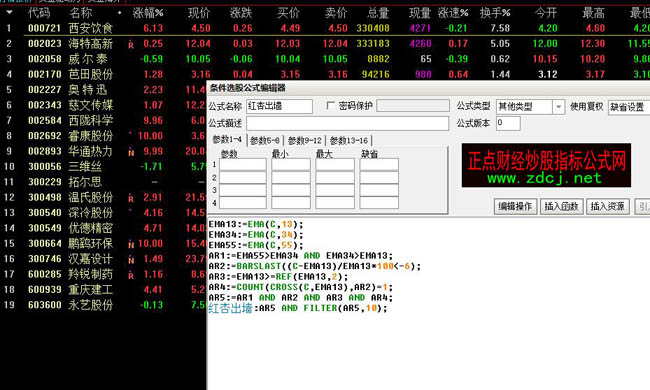Switch to the 参数5-8 tab
The image size is (650, 390).
(x=264, y=140)
